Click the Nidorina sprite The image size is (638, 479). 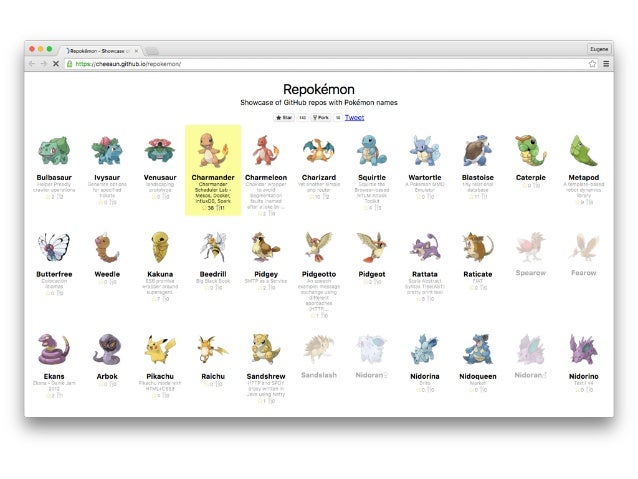point(424,349)
